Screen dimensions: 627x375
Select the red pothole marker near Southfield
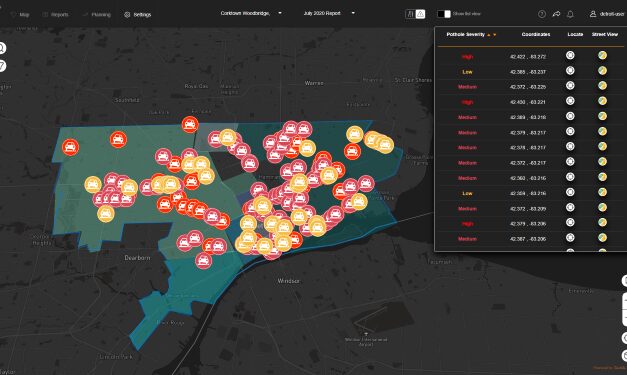118,140
